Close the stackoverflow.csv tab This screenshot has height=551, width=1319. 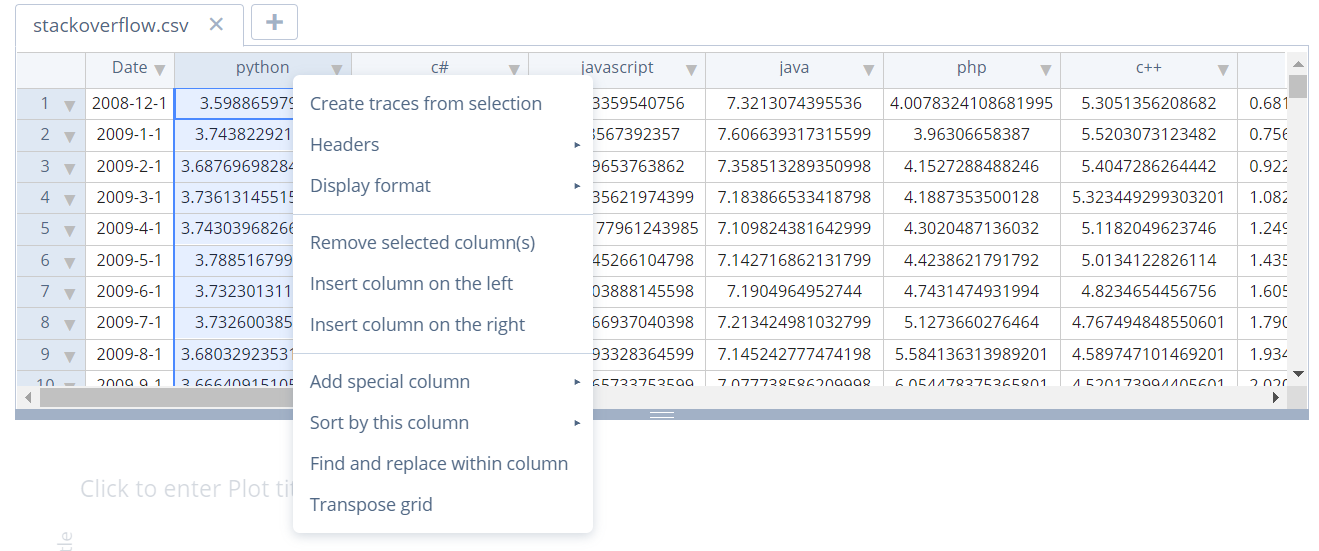tap(216, 25)
